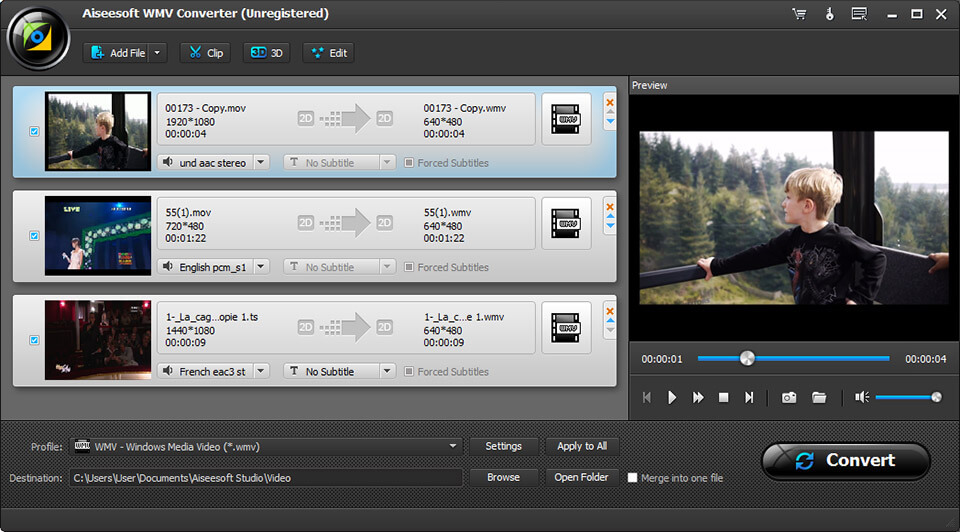Click the output name 00173 - Copy.wmv

(x=465, y=108)
